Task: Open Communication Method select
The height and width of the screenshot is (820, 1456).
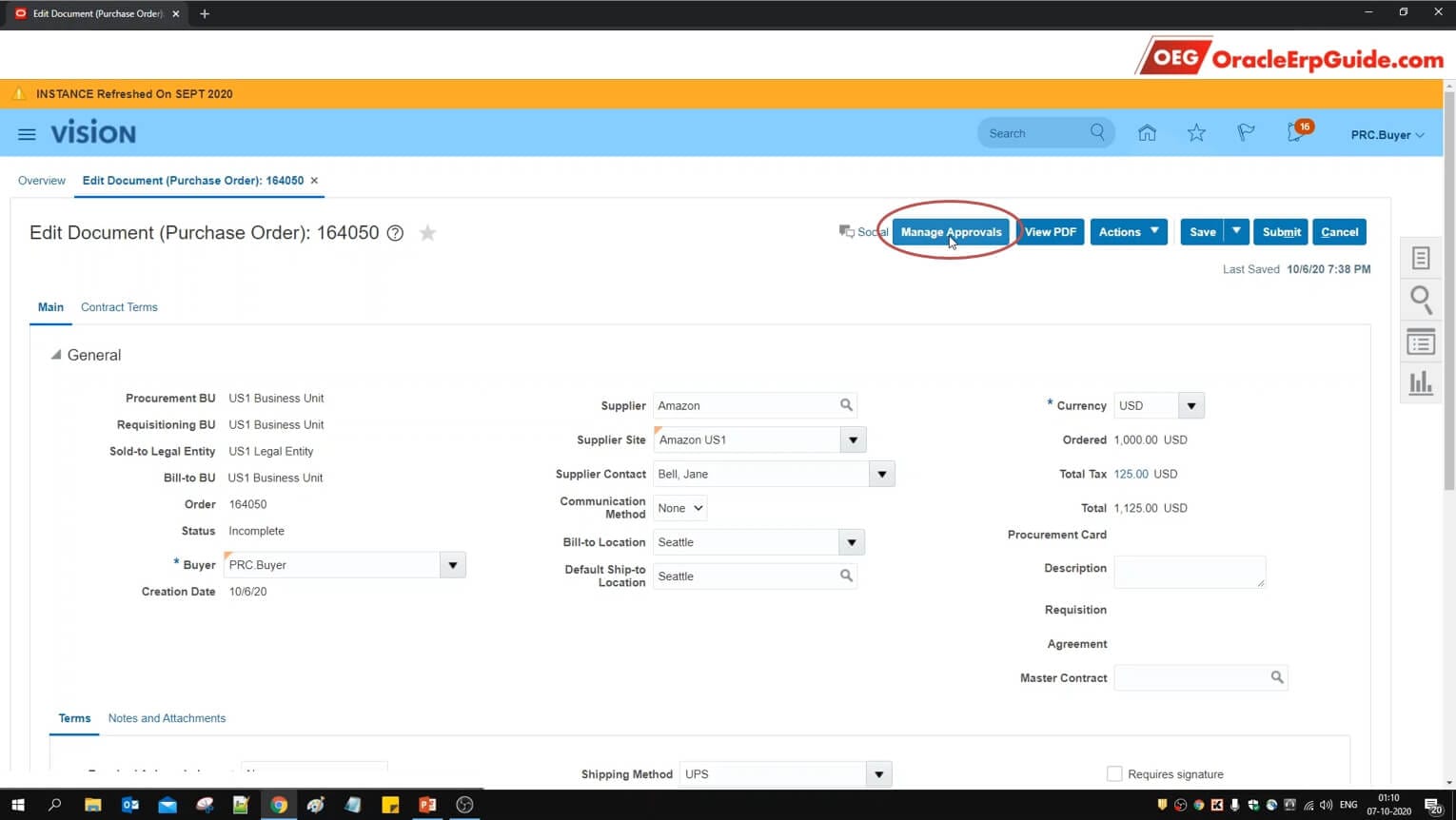Action: point(680,508)
